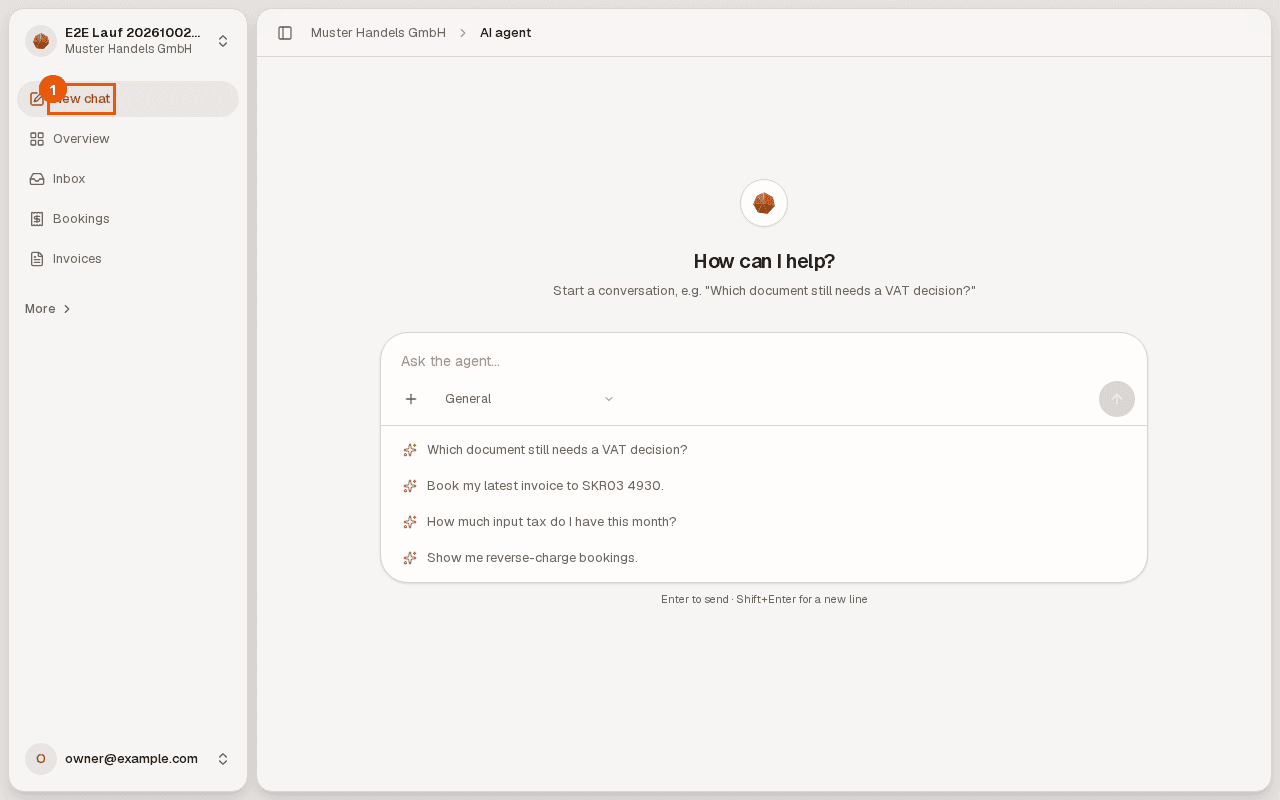1280x800 pixels.
Task: Expand the More section
Action: click(48, 309)
